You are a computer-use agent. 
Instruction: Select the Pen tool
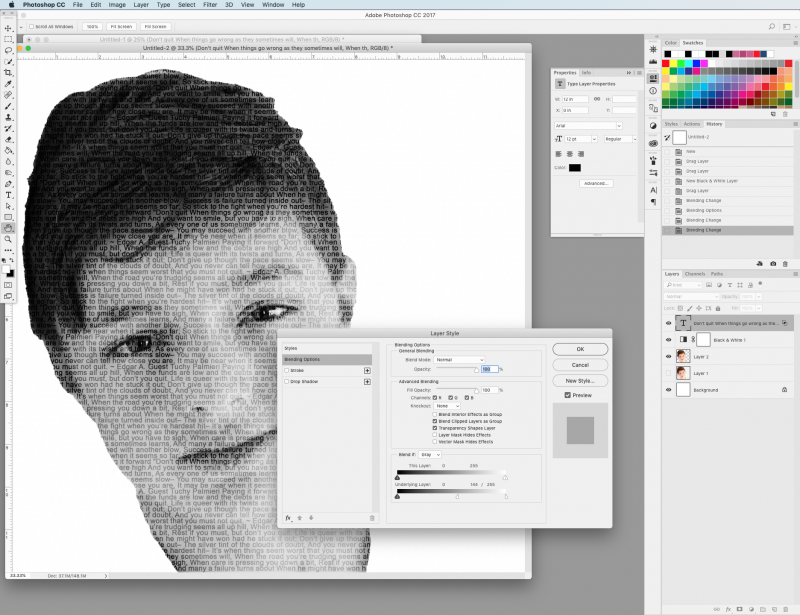pos(8,184)
